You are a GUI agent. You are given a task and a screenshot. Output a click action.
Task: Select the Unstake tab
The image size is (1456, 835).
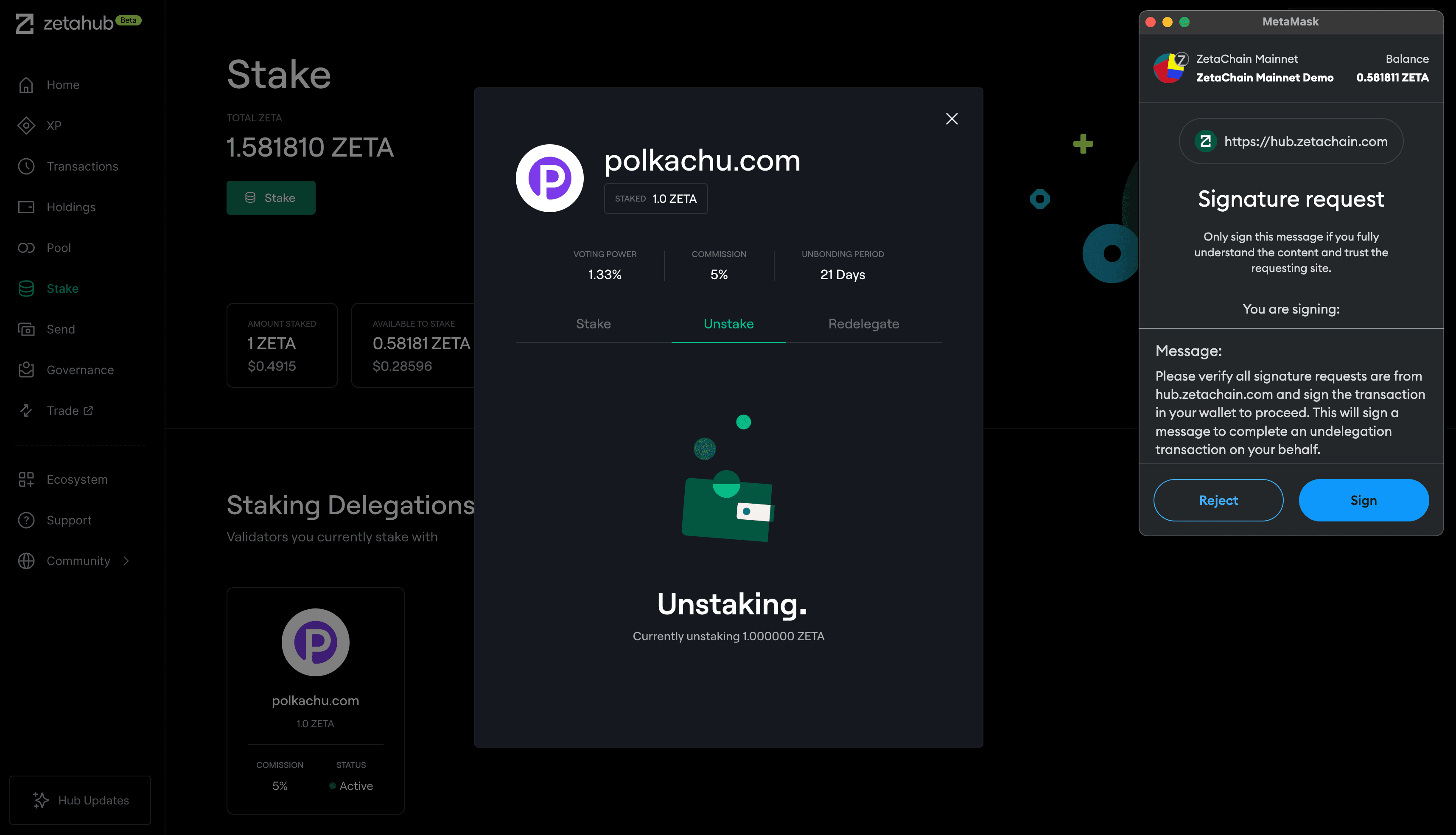click(728, 323)
